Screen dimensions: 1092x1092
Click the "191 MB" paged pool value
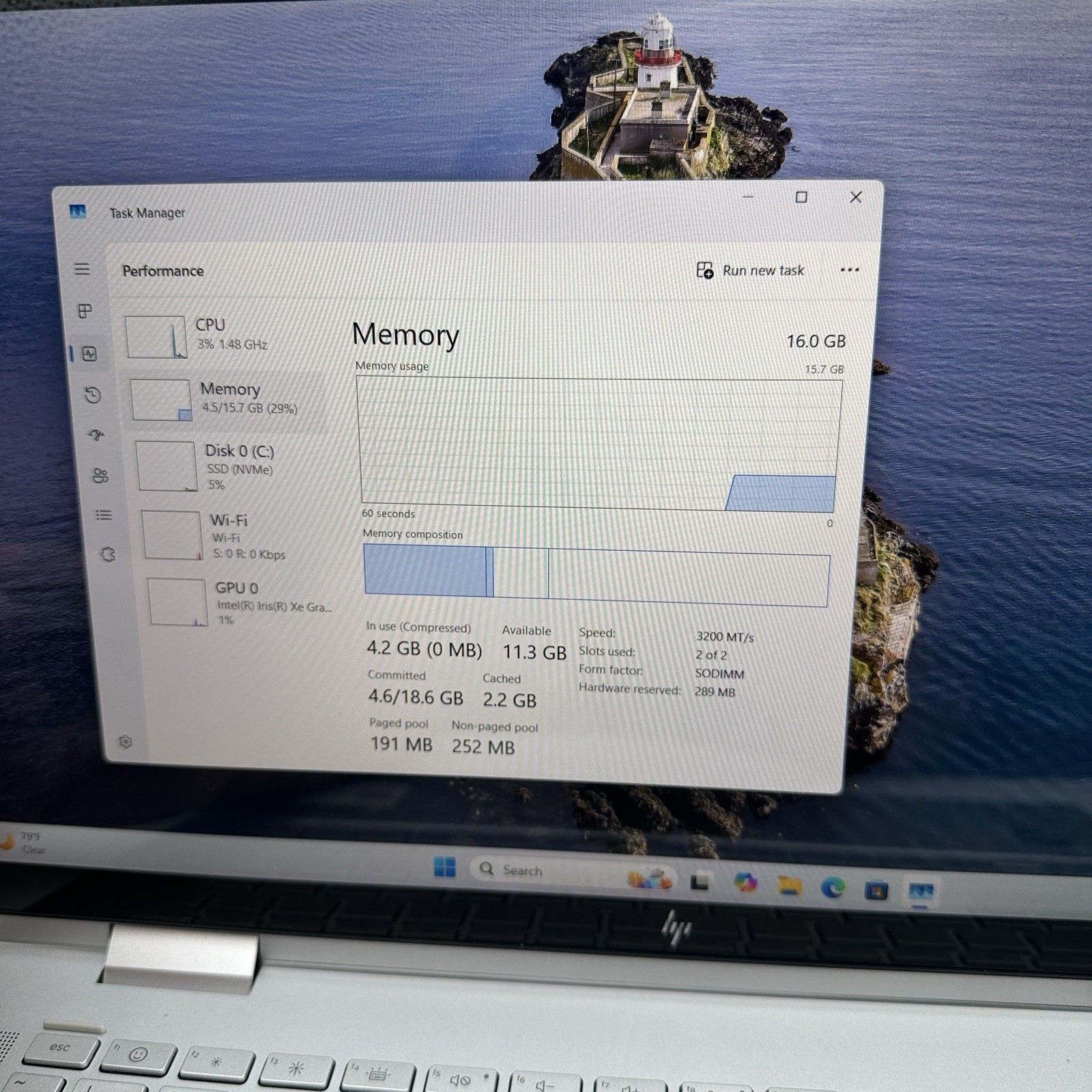coord(401,744)
